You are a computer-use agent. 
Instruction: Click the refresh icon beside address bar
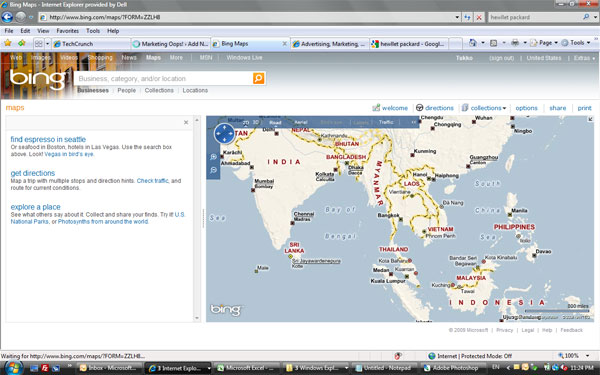(x=467, y=17)
